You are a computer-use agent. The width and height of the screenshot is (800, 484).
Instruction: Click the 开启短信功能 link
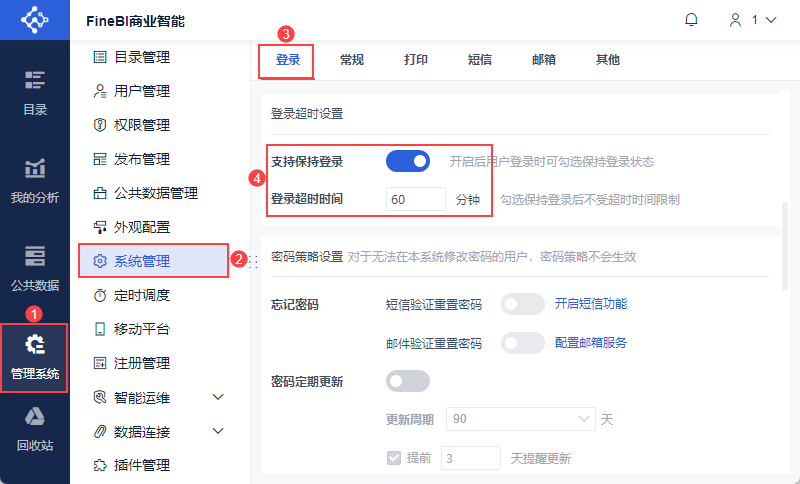pos(591,304)
